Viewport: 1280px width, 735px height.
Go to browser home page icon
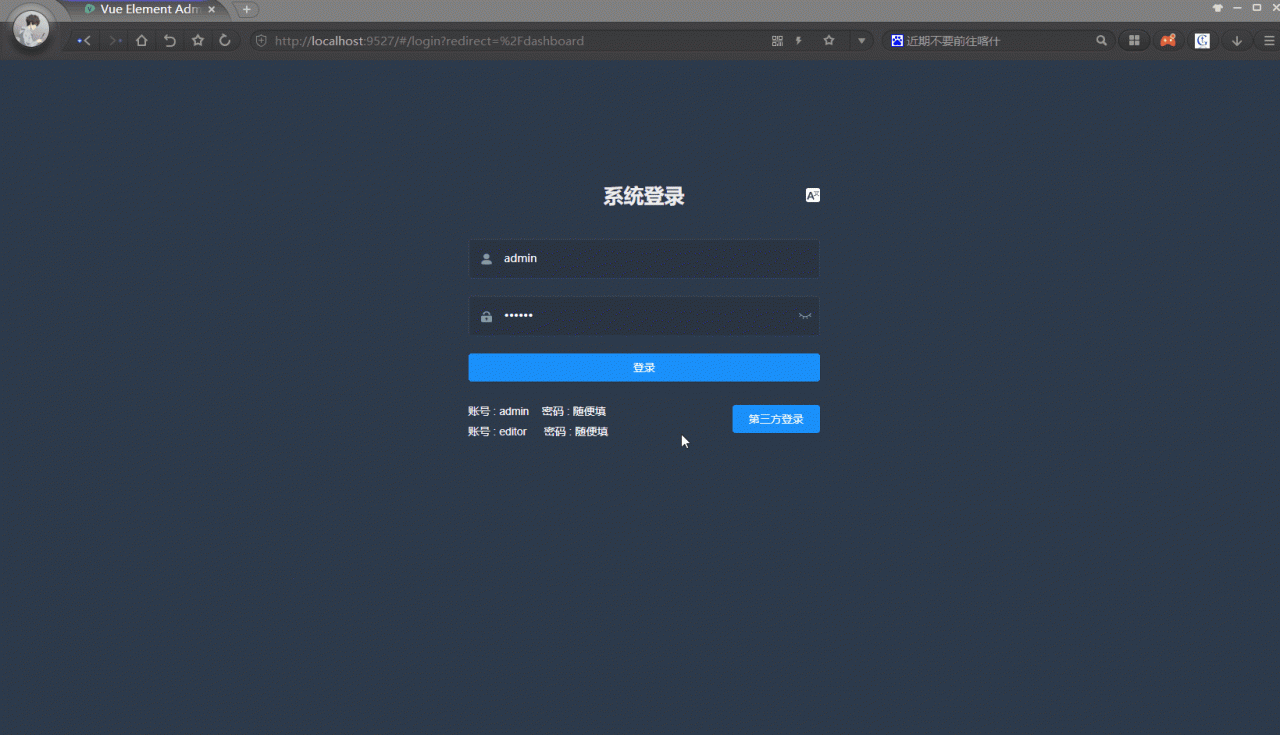142,41
